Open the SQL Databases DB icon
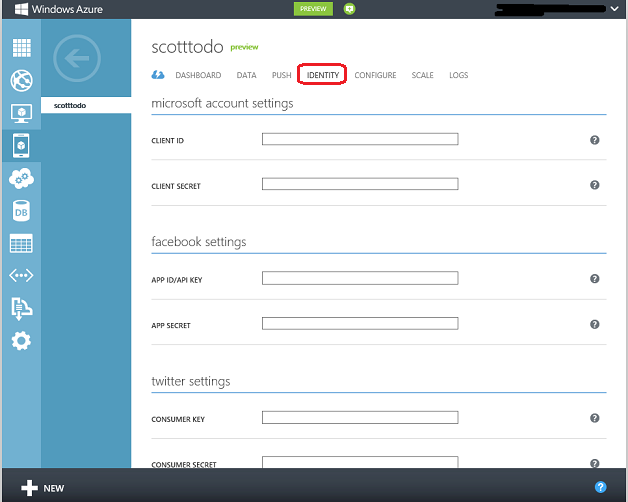 [x=21, y=211]
